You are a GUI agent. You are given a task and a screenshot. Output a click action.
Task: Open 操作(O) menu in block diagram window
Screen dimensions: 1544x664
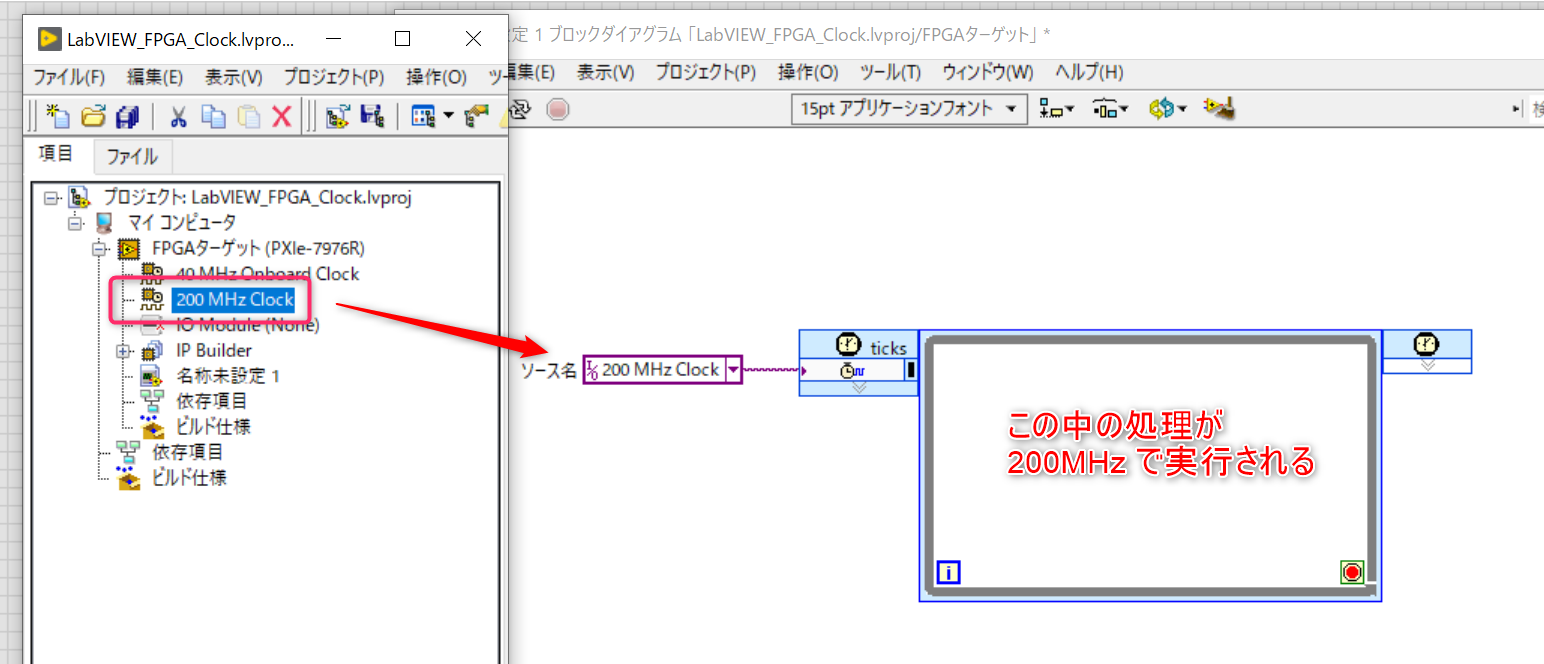coord(808,72)
